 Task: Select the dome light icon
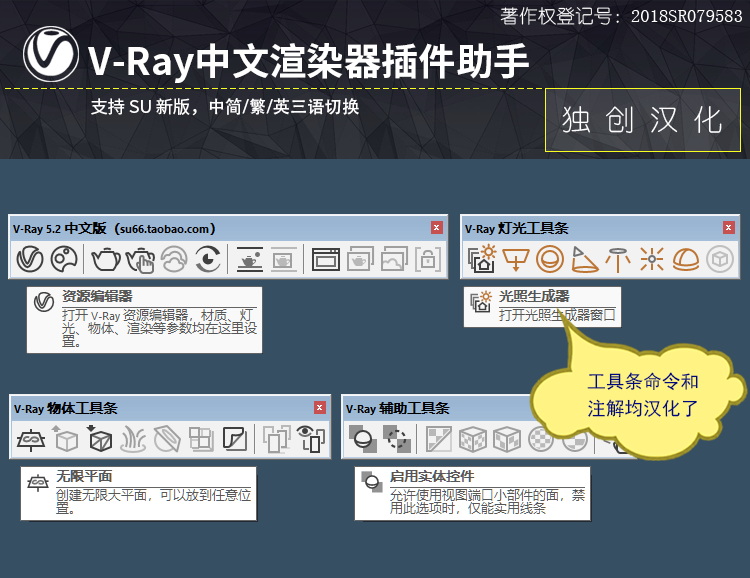pos(686,260)
